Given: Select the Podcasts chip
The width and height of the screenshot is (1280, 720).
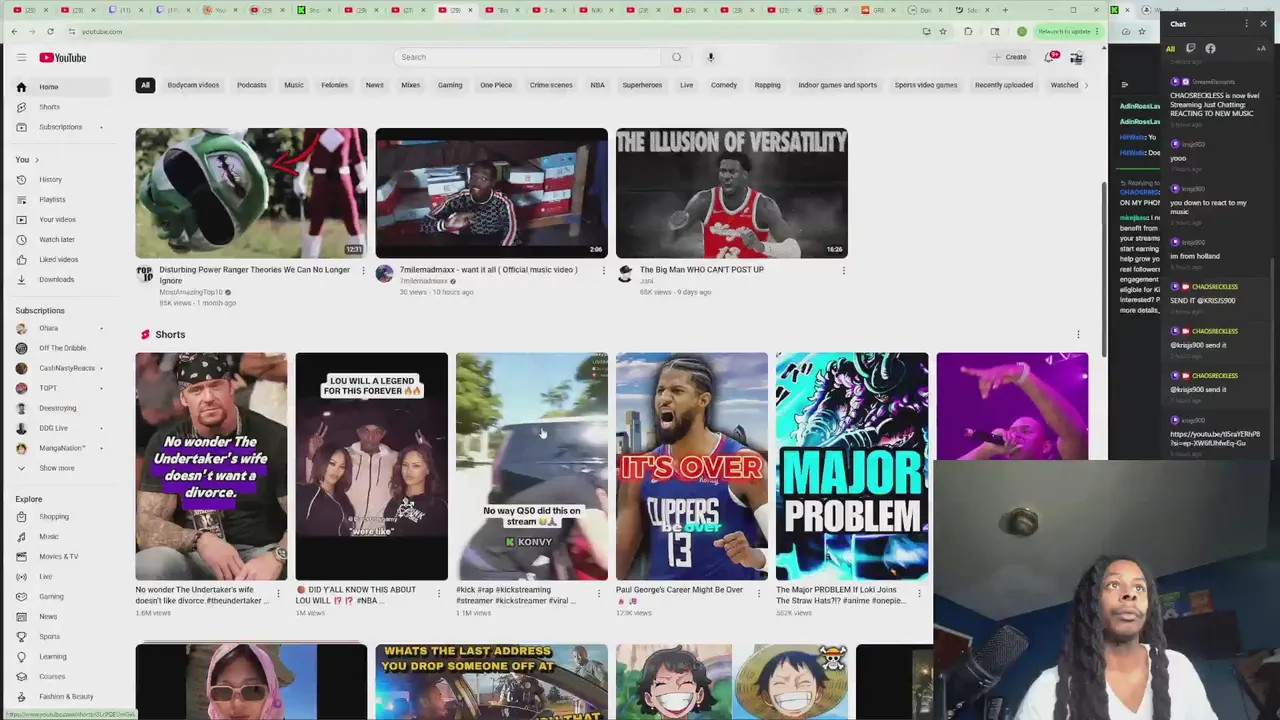Looking at the screenshot, I should tap(252, 85).
